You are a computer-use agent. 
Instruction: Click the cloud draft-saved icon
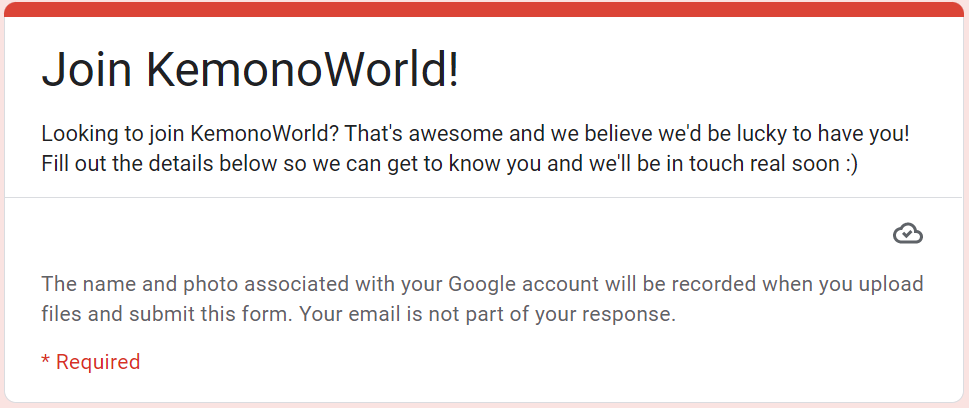point(907,234)
